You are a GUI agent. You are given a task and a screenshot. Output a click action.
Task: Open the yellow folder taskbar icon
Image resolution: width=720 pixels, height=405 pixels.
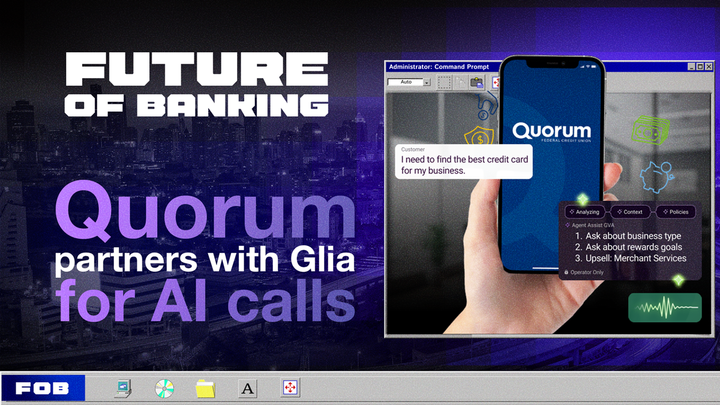205,388
